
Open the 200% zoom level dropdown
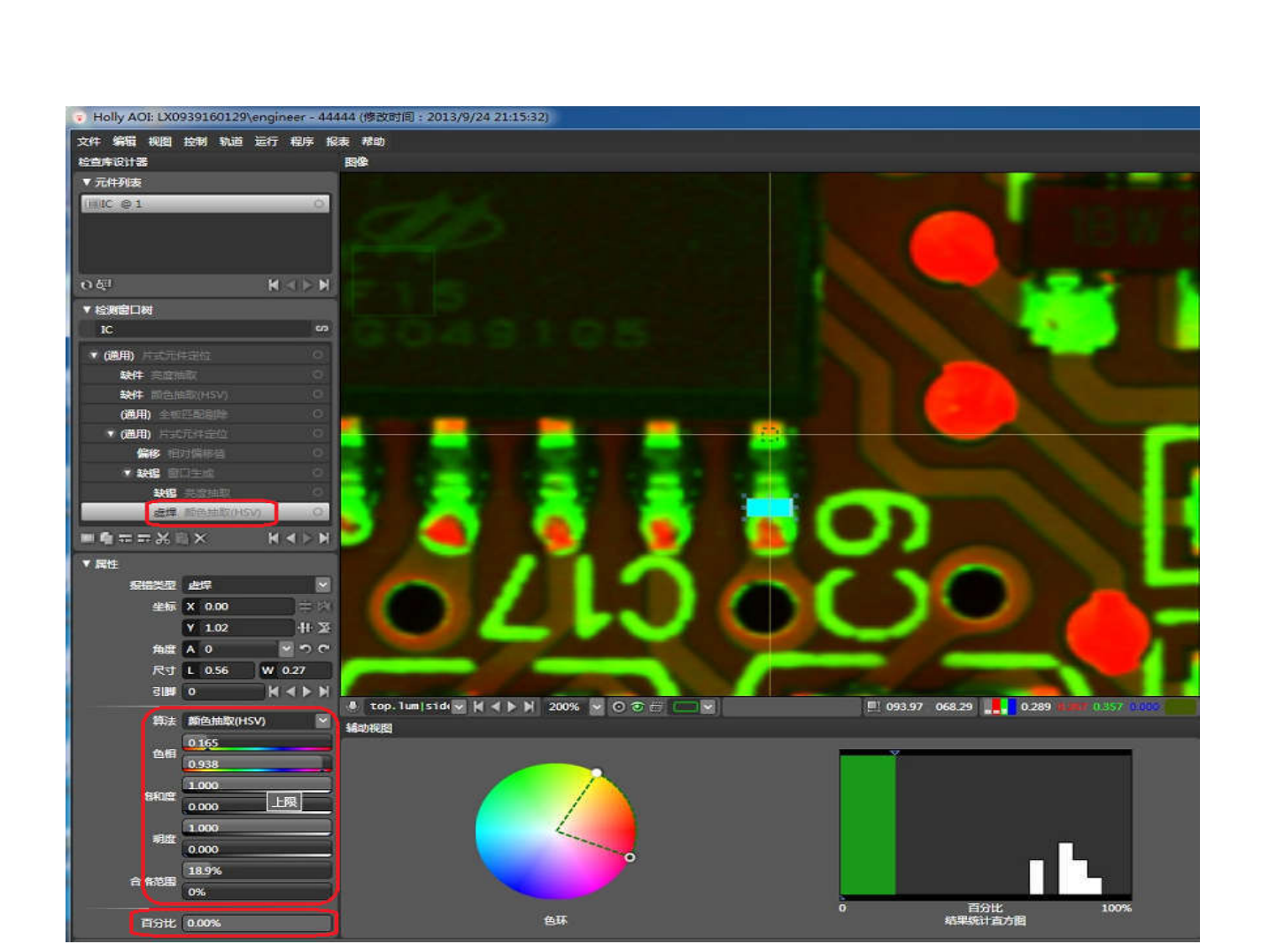pos(597,707)
